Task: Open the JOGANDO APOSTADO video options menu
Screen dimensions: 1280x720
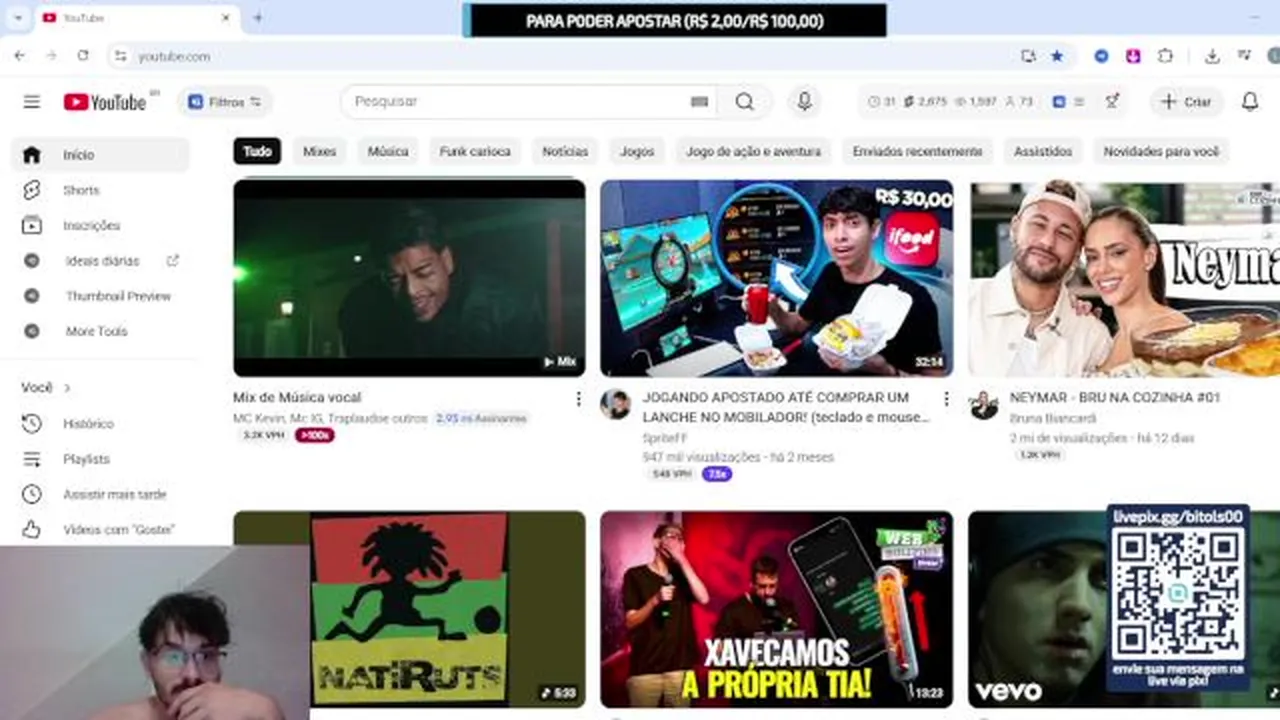Action: pos(945,399)
